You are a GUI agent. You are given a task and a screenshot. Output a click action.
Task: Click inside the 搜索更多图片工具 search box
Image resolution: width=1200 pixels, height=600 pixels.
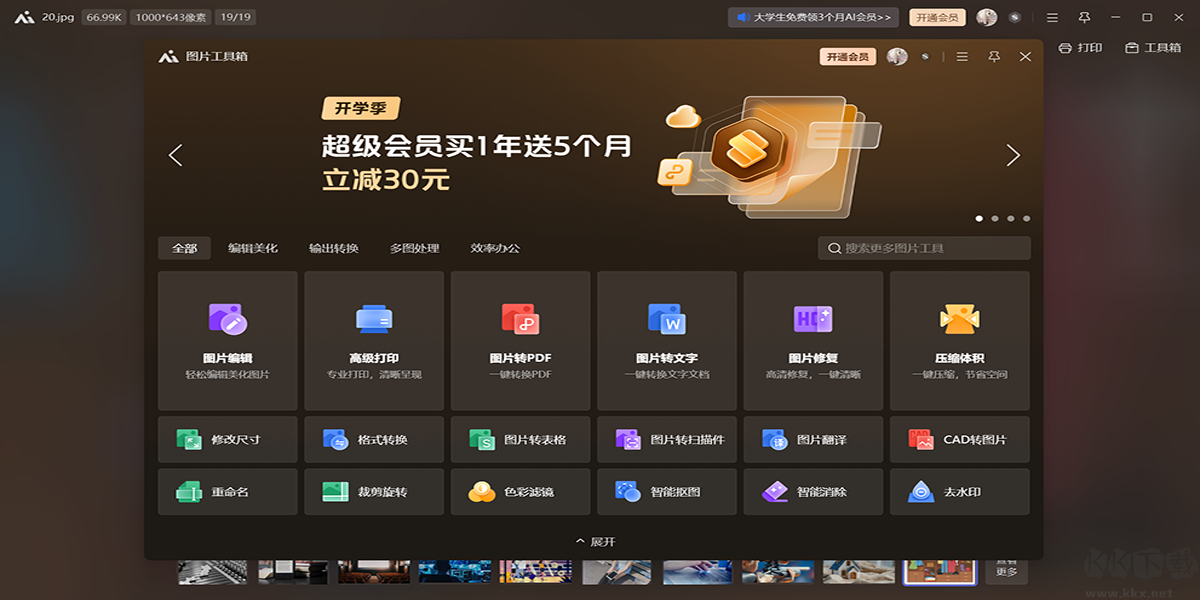click(x=925, y=247)
